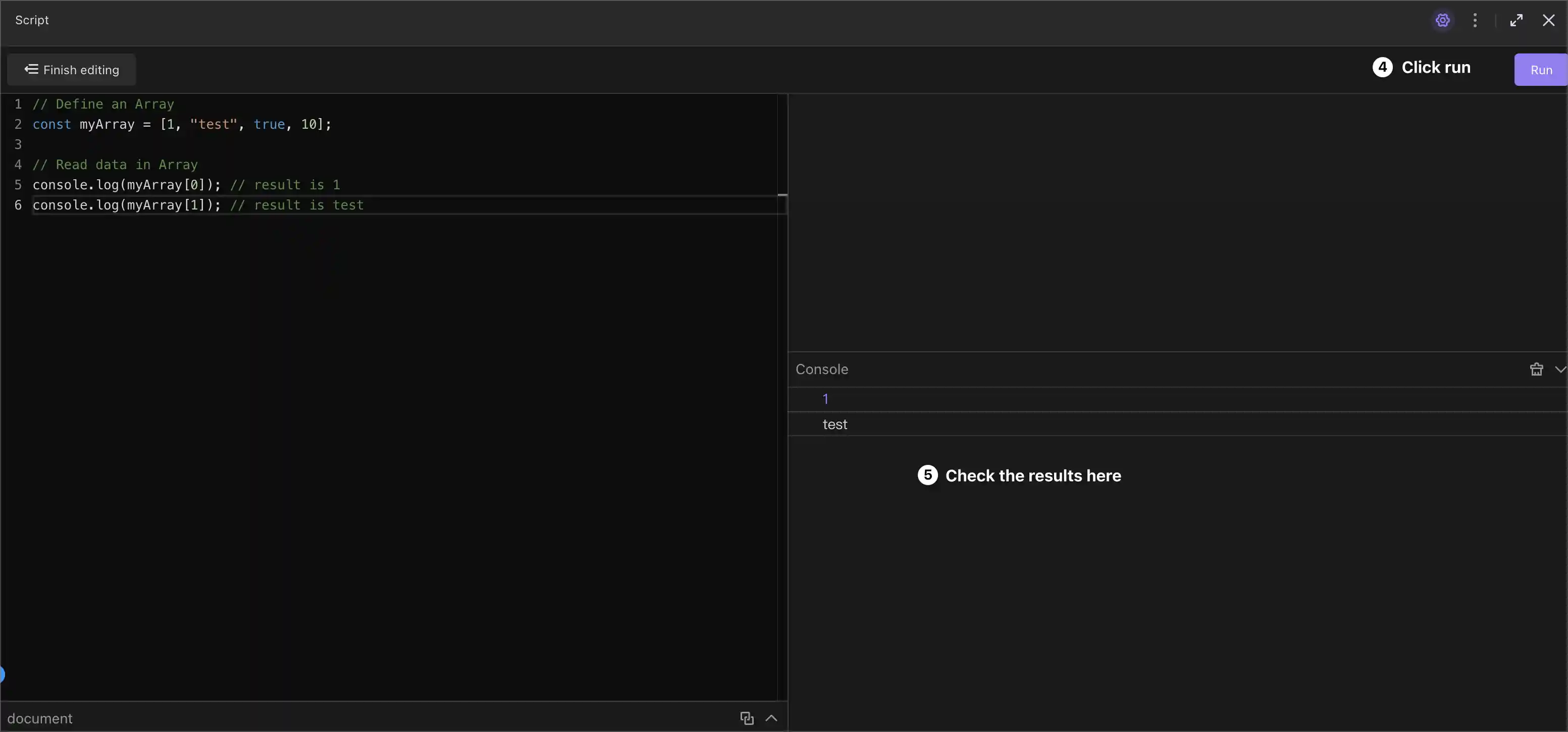
Task: Open the three-dot more options menu
Action: tap(1474, 20)
